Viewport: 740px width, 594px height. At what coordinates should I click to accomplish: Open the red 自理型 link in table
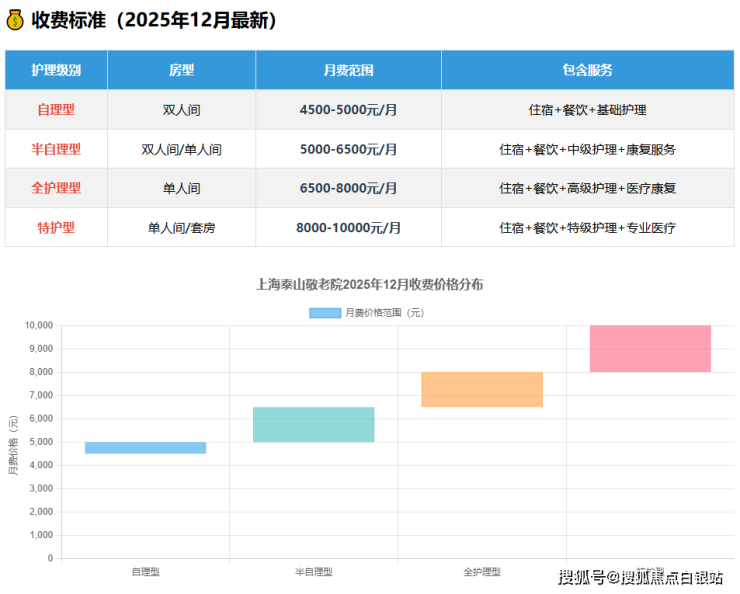[56, 110]
